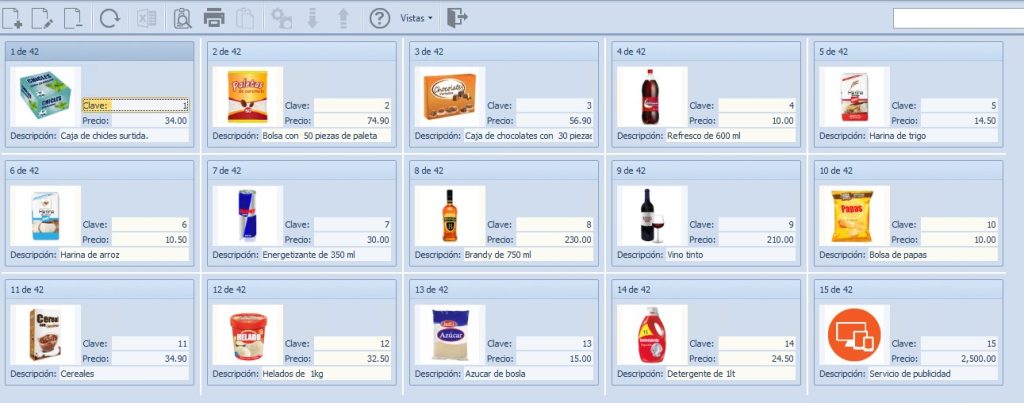This screenshot has height=403, width=1024.
Task: Click the printer icon
Action: [214, 18]
